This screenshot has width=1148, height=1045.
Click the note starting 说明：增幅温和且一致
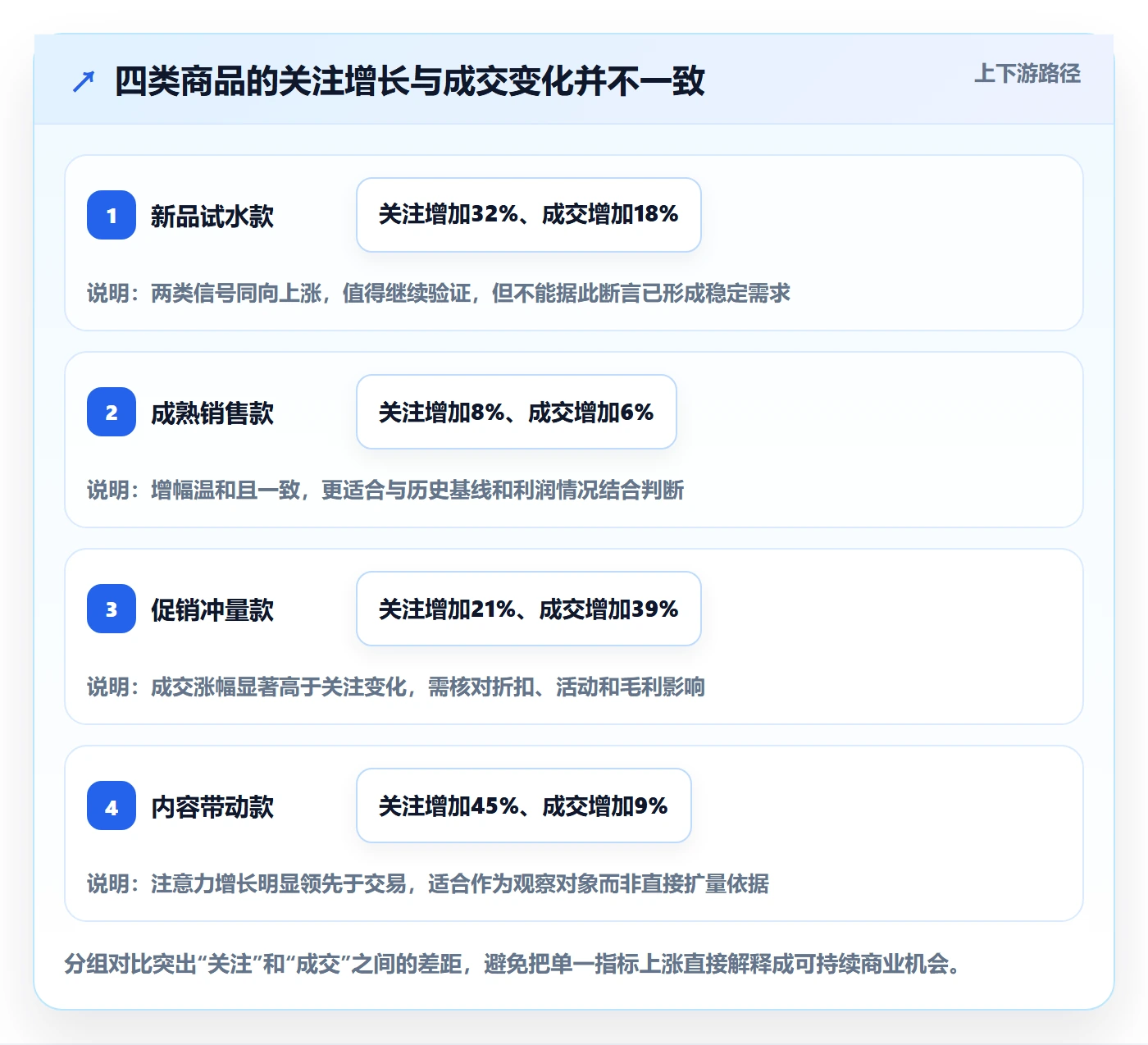click(385, 490)
